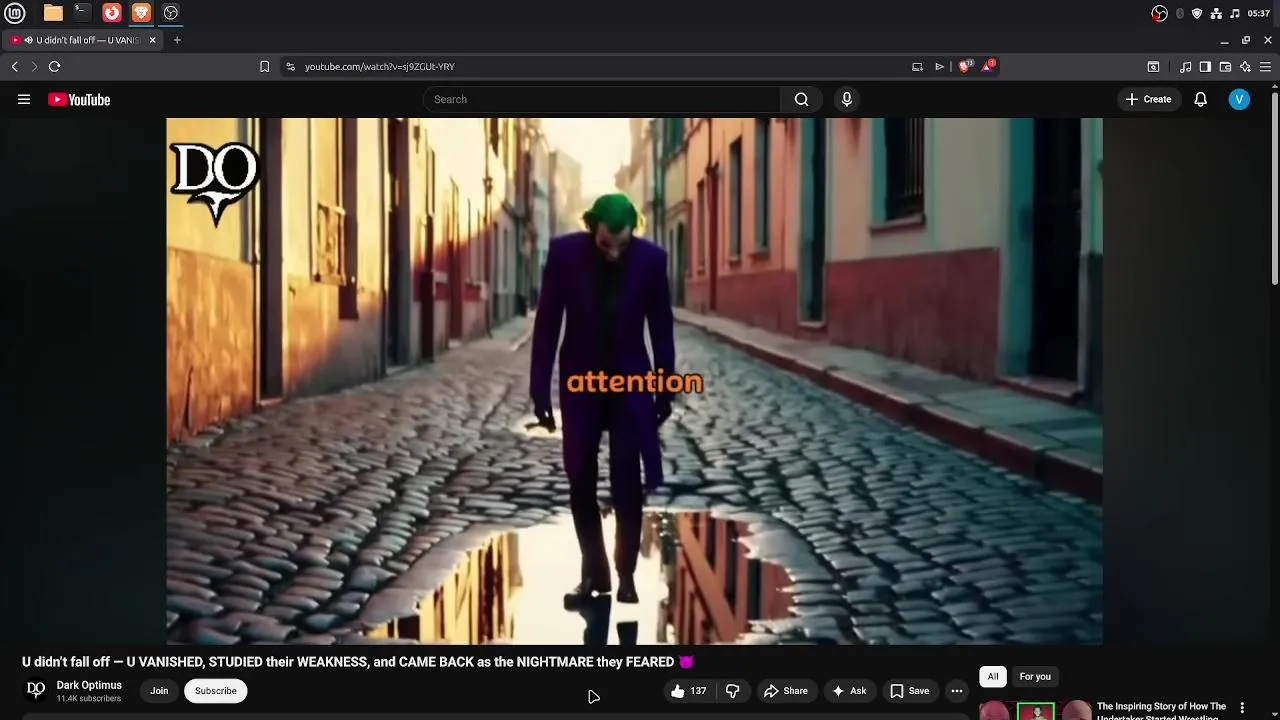Open Brave playlist music note icon
1280x720 pixels.
pos(1185,66)
